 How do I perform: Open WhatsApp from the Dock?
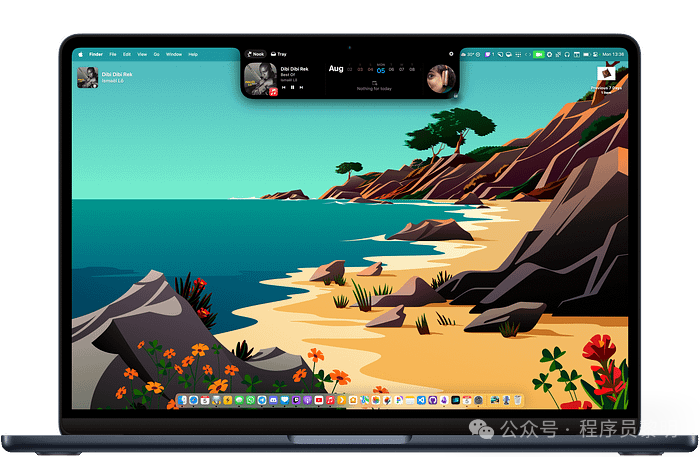(x=250, y=400)
